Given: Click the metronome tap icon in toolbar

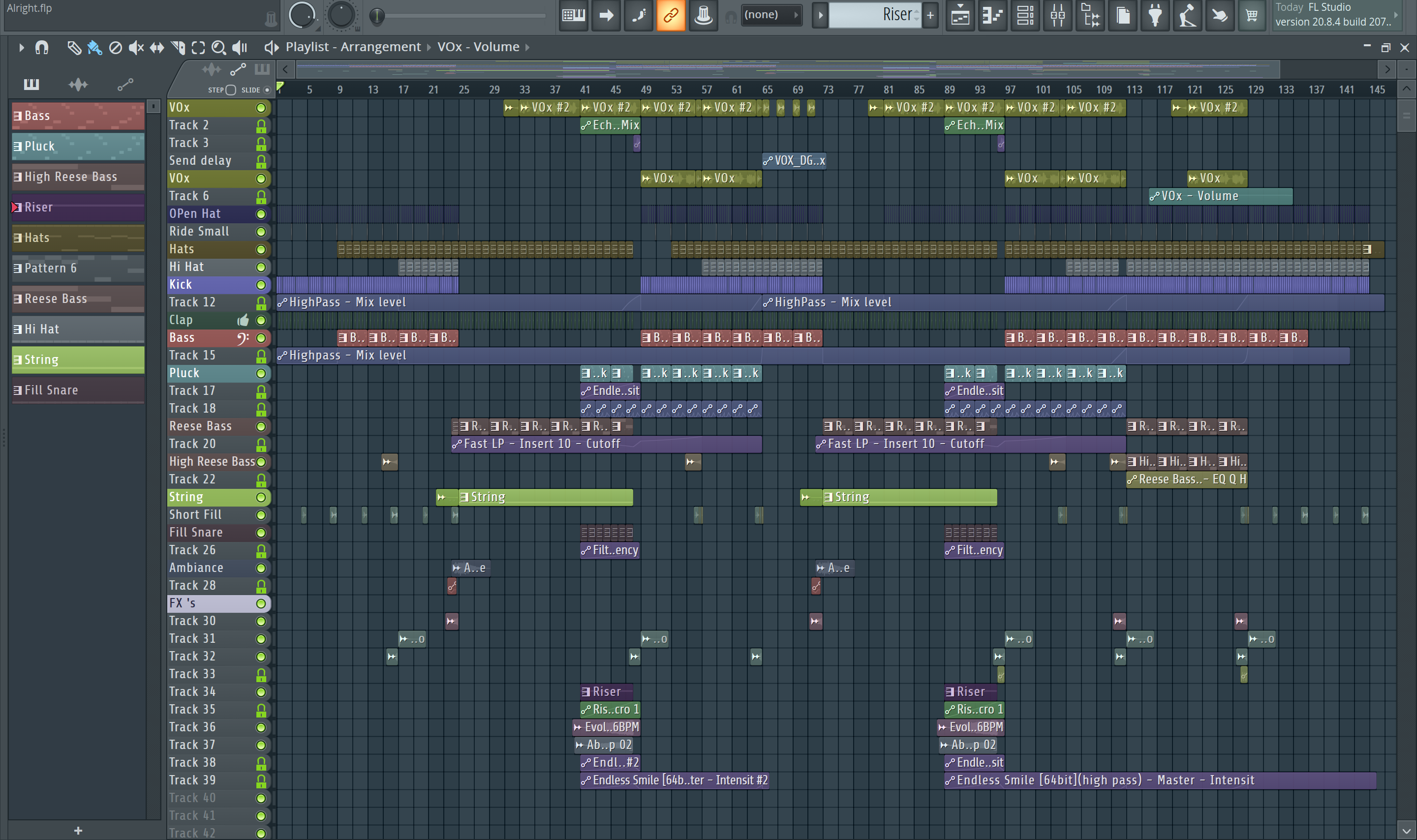Looking at the screenshot, I should pos(703,15).
